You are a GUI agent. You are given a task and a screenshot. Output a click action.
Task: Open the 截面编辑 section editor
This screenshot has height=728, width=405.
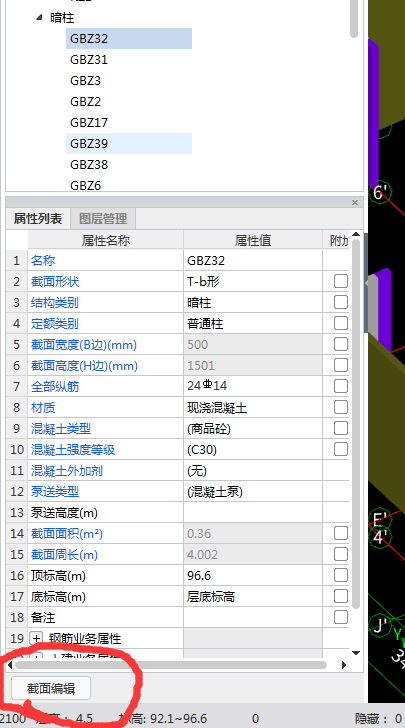pos(51,688)
